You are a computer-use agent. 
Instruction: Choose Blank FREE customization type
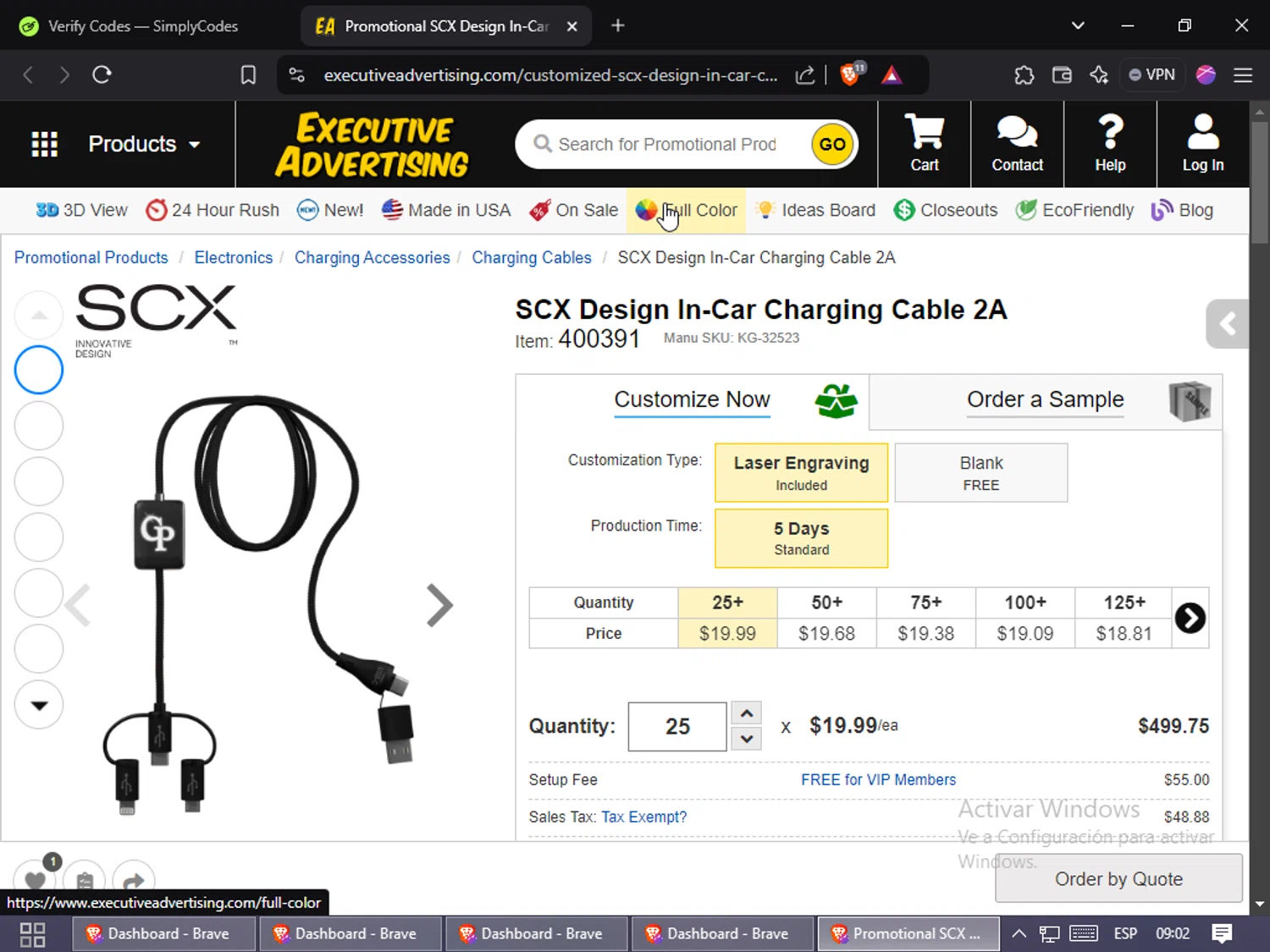(x=981, y=473)
